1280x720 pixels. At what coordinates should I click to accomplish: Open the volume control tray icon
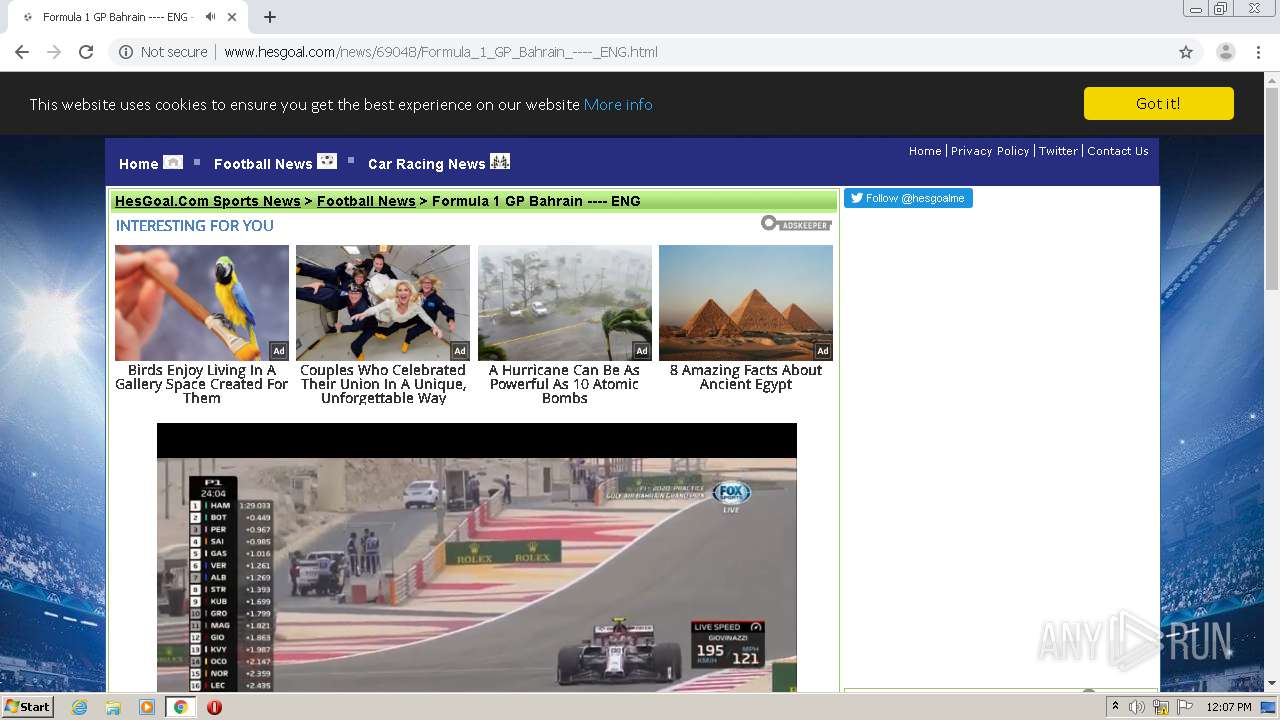point(1137,707)
